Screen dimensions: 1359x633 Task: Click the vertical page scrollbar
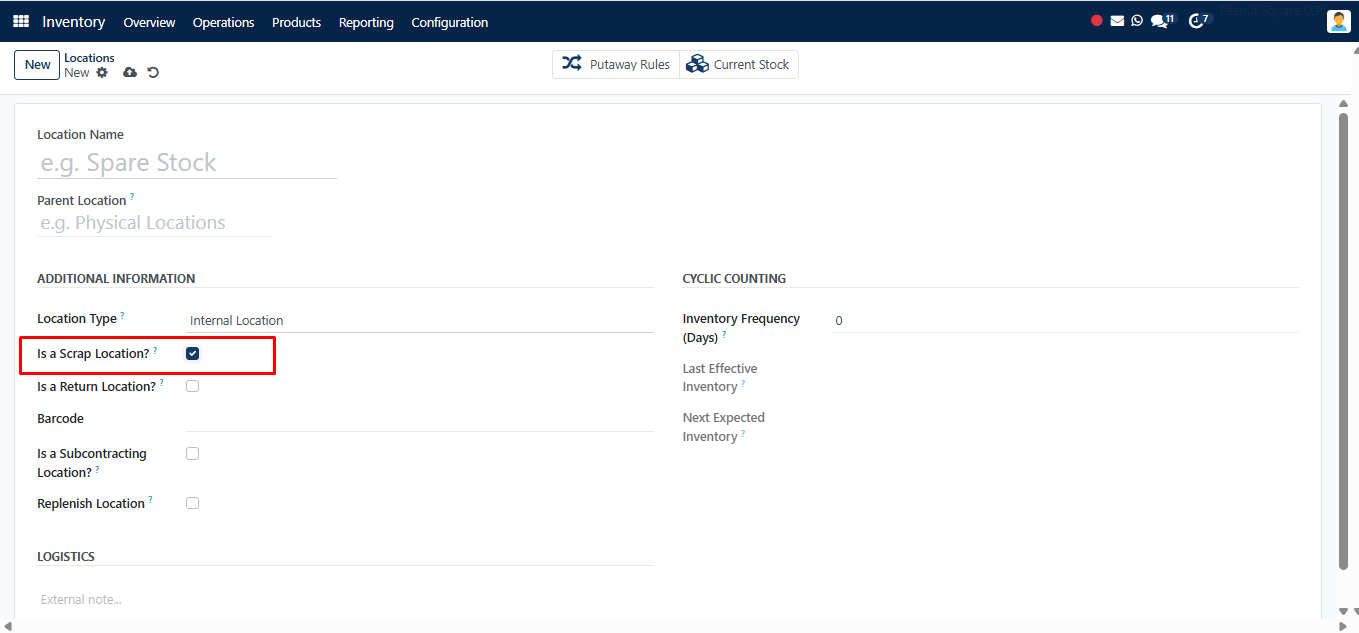pyautogui.click(x=1343, y=340)
